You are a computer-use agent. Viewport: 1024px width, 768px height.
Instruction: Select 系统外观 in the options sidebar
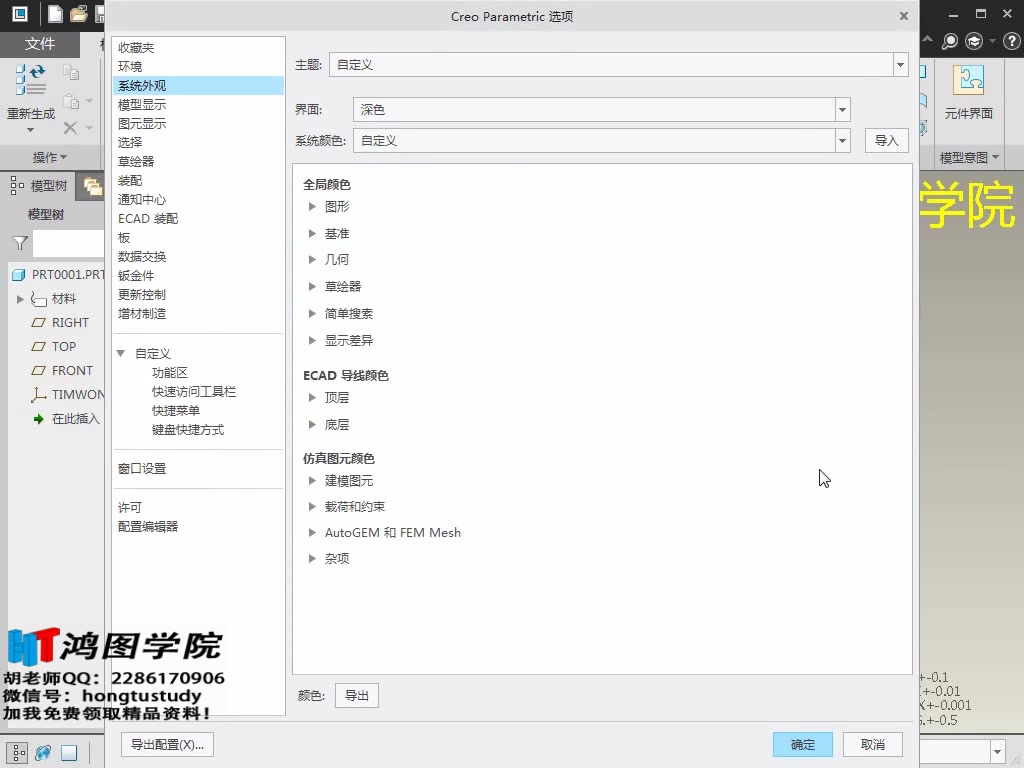pyautogui.click(x=143, y=84)
